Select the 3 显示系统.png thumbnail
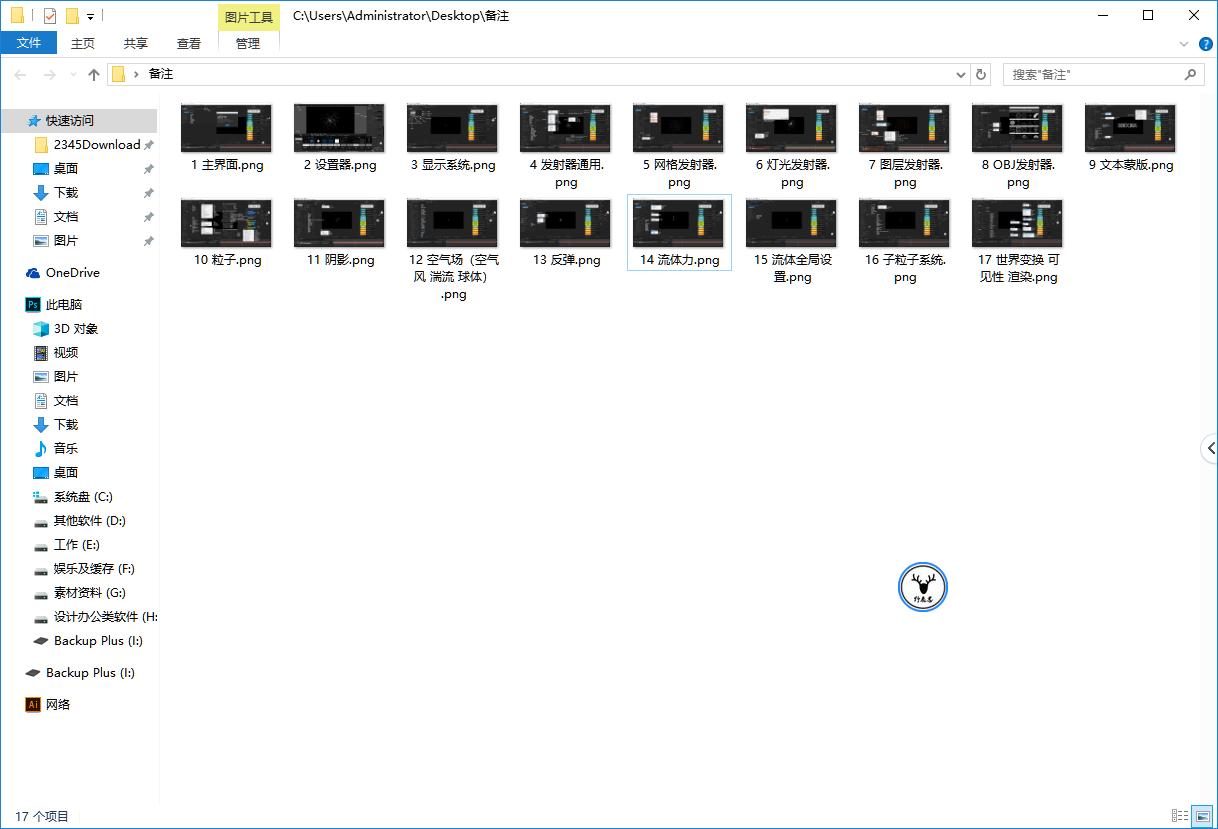The width and height of the screenshot is (1218, 829). pos(453,128)
